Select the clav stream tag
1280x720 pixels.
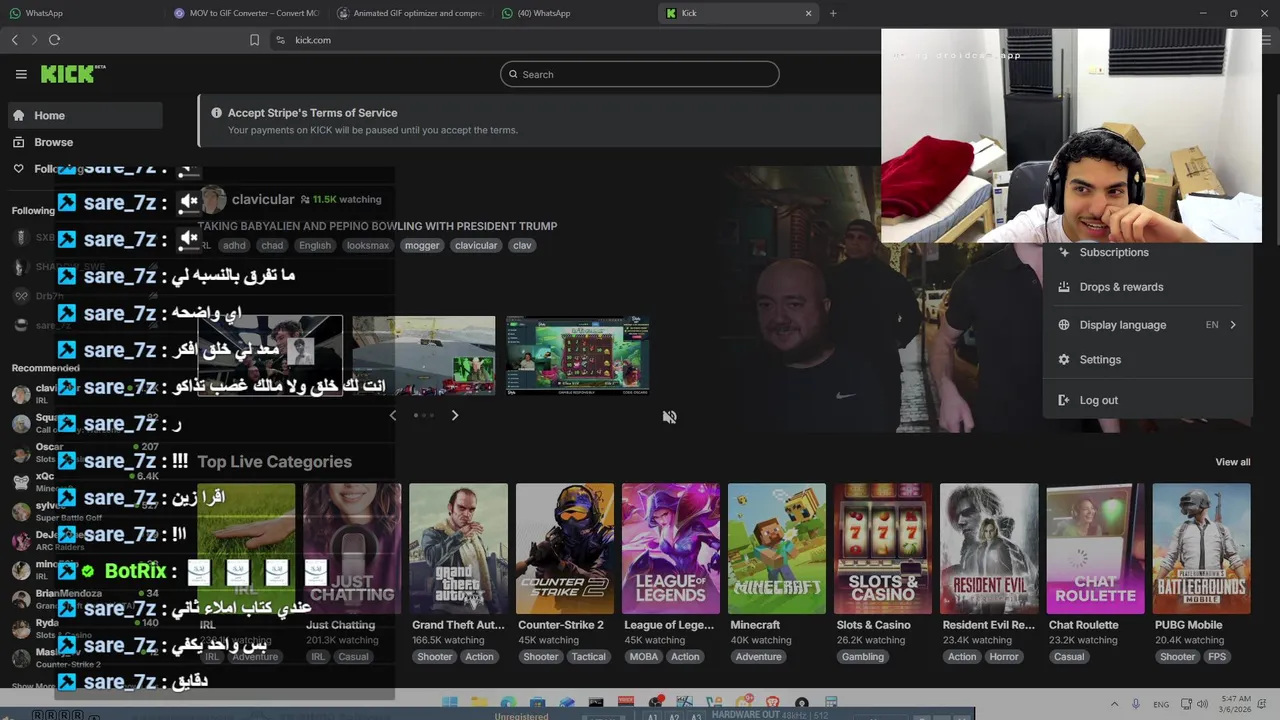[522, 245]
